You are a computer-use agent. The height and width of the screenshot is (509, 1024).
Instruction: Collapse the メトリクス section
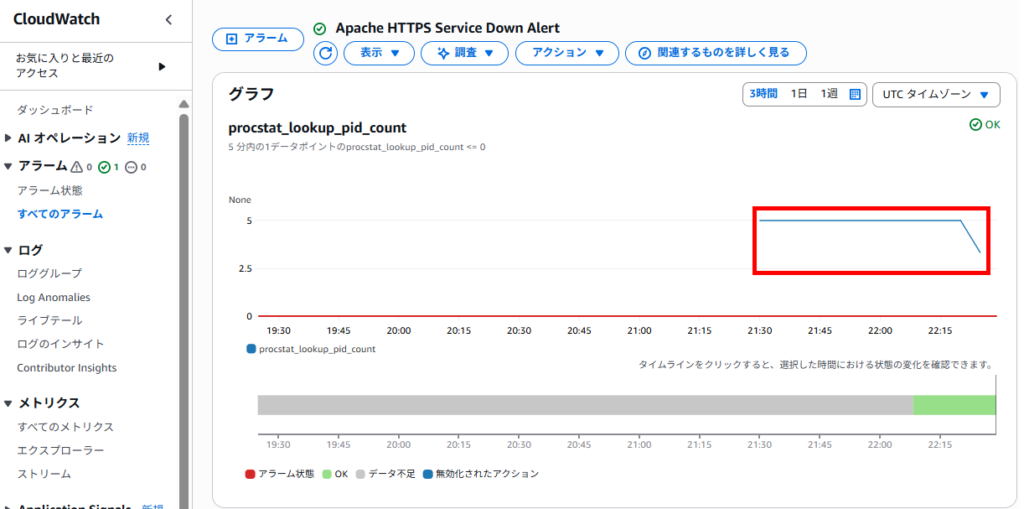click(8, 403)
